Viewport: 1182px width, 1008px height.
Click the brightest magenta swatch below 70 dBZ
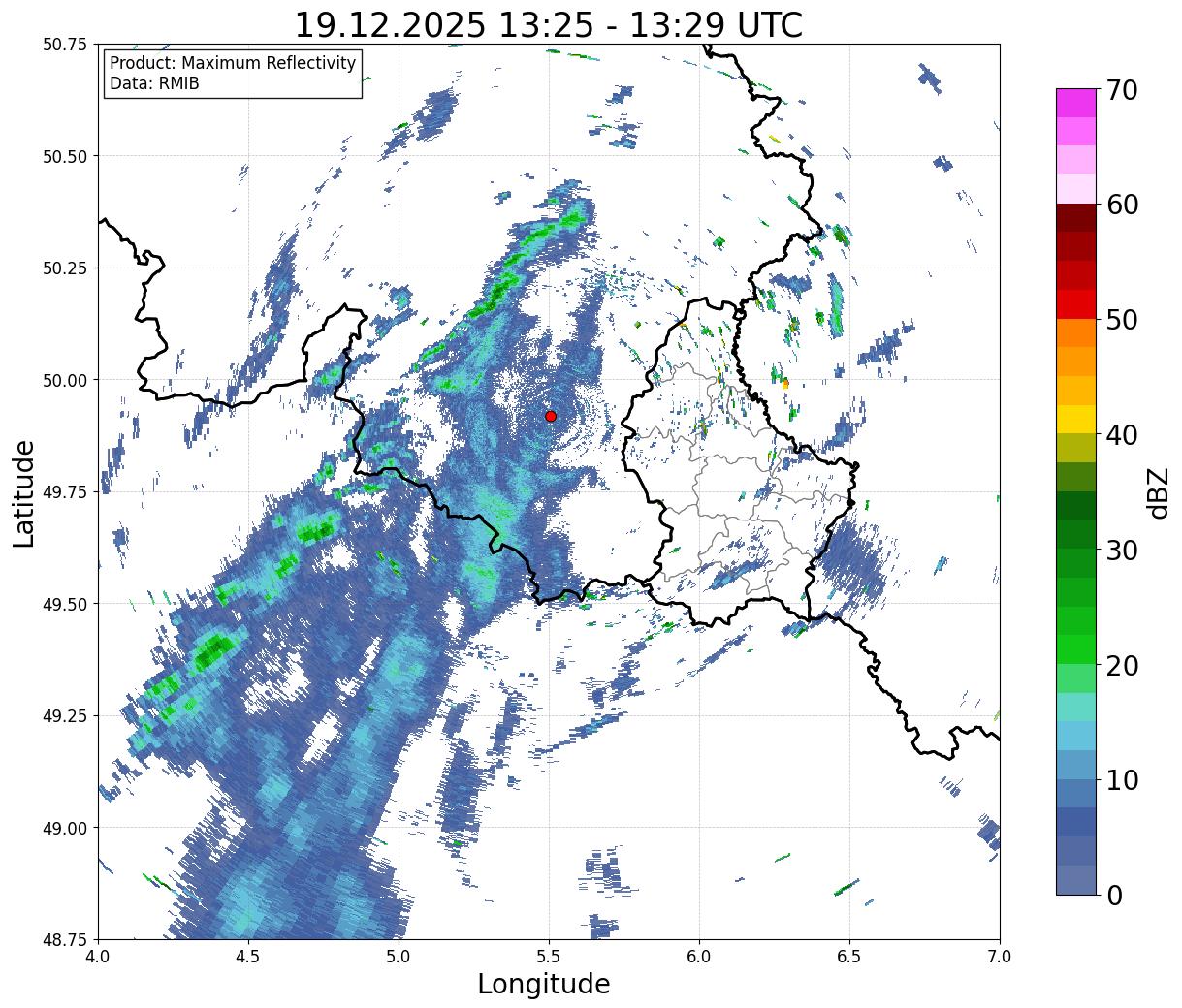pos(1076,103)
